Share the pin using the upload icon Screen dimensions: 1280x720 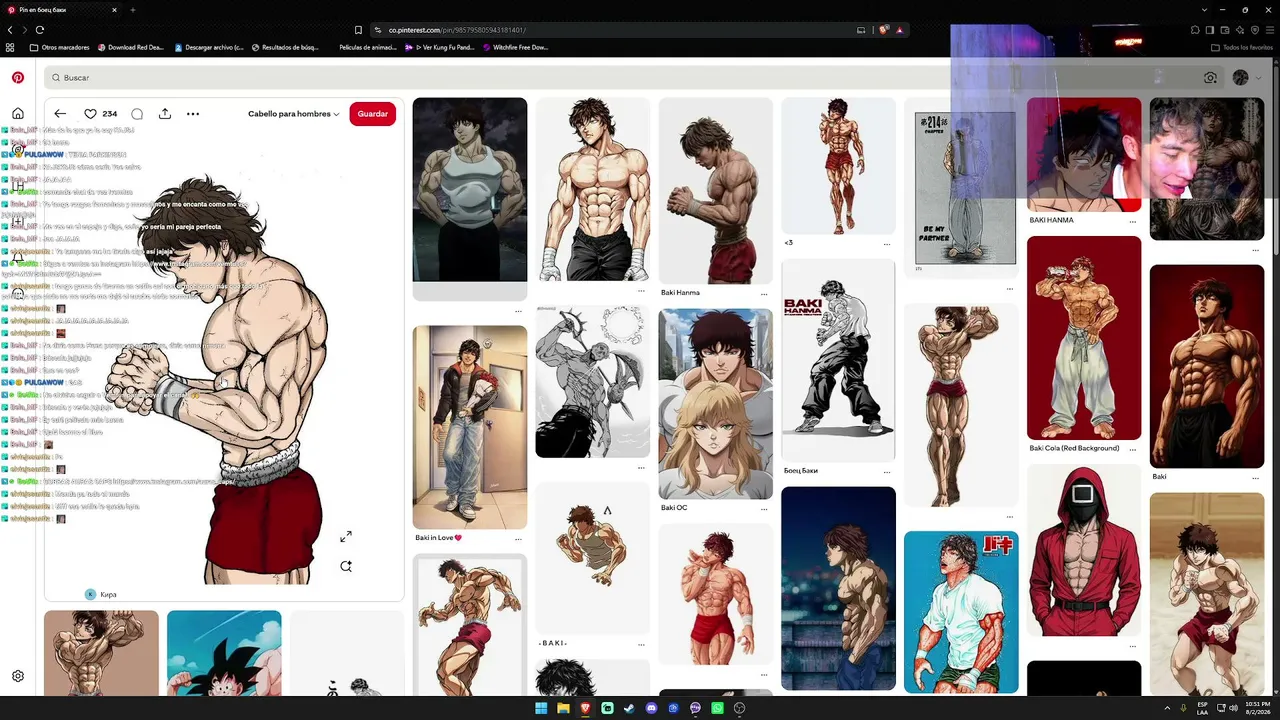tap(165, 114)
